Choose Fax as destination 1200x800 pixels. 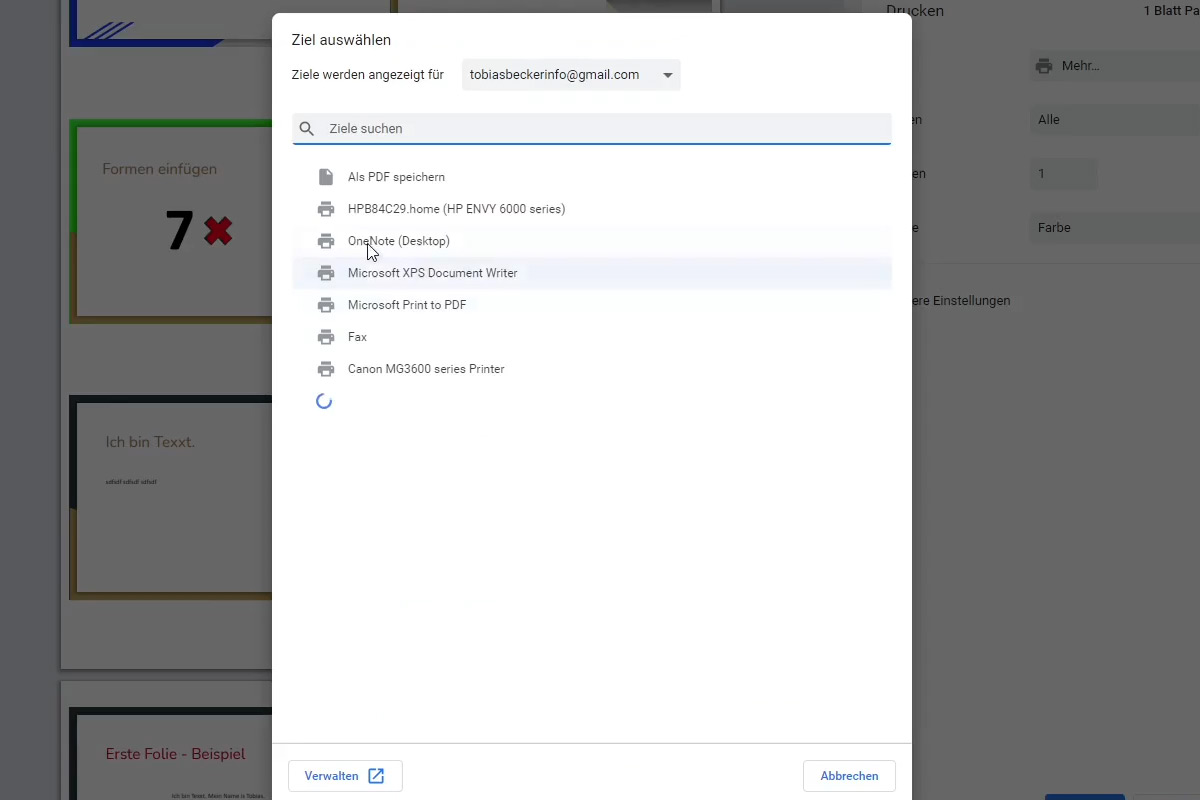[592, 337]
